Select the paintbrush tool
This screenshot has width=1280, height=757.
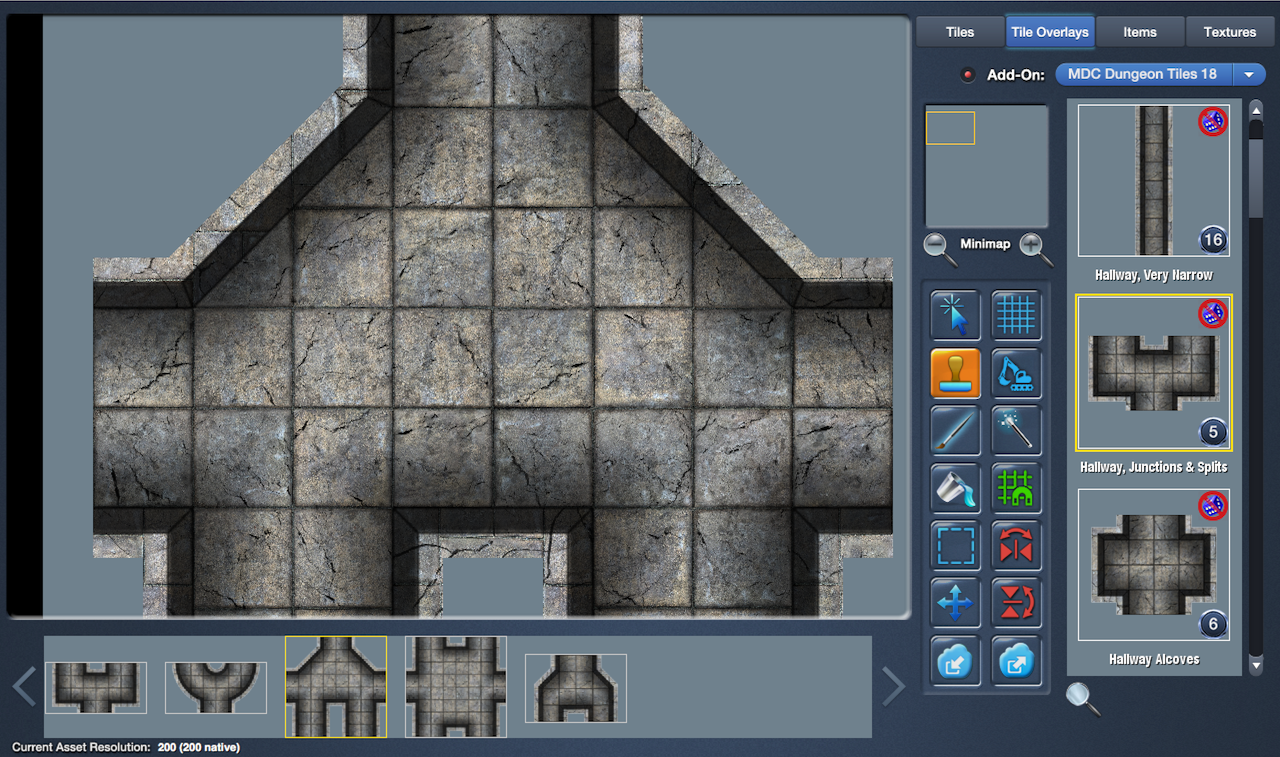(x=955, y=431)
